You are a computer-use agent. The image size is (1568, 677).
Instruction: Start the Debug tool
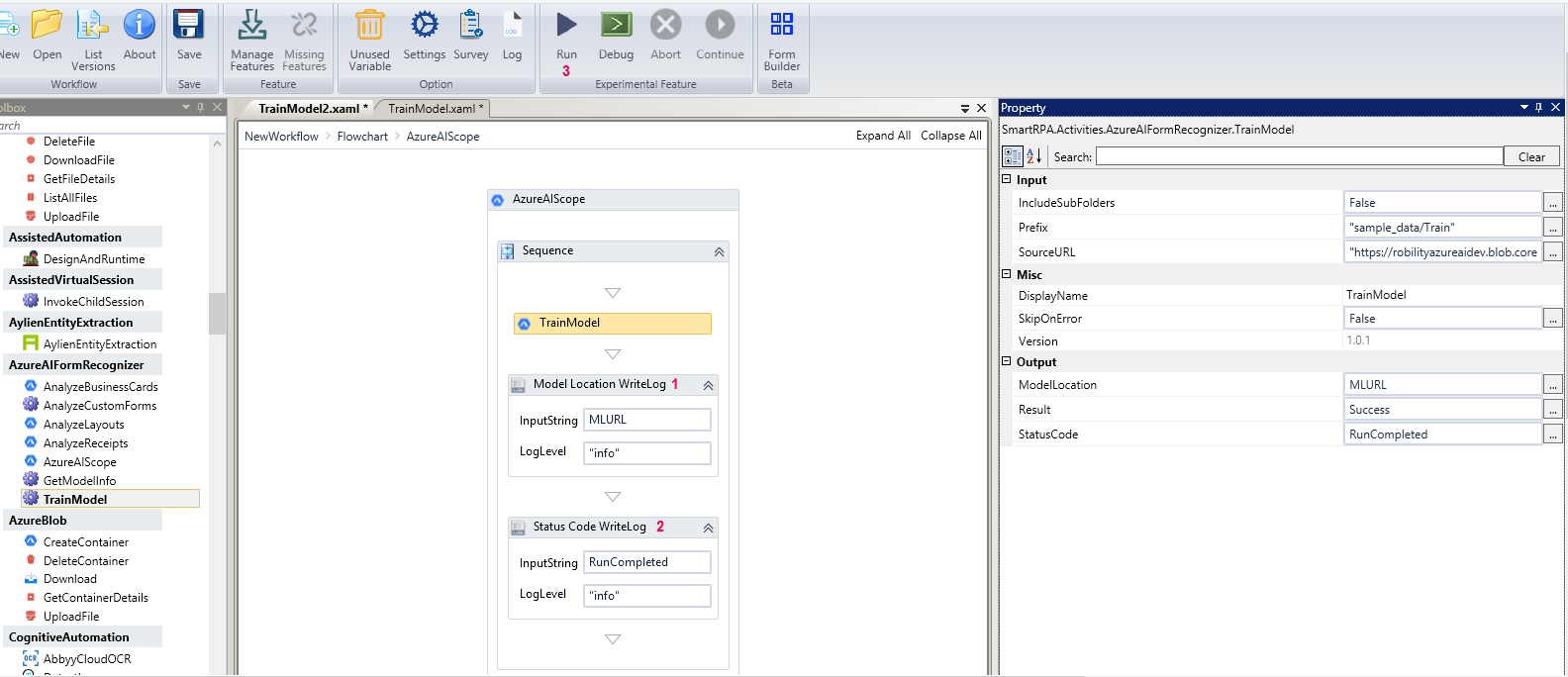(x=616, y=25)
